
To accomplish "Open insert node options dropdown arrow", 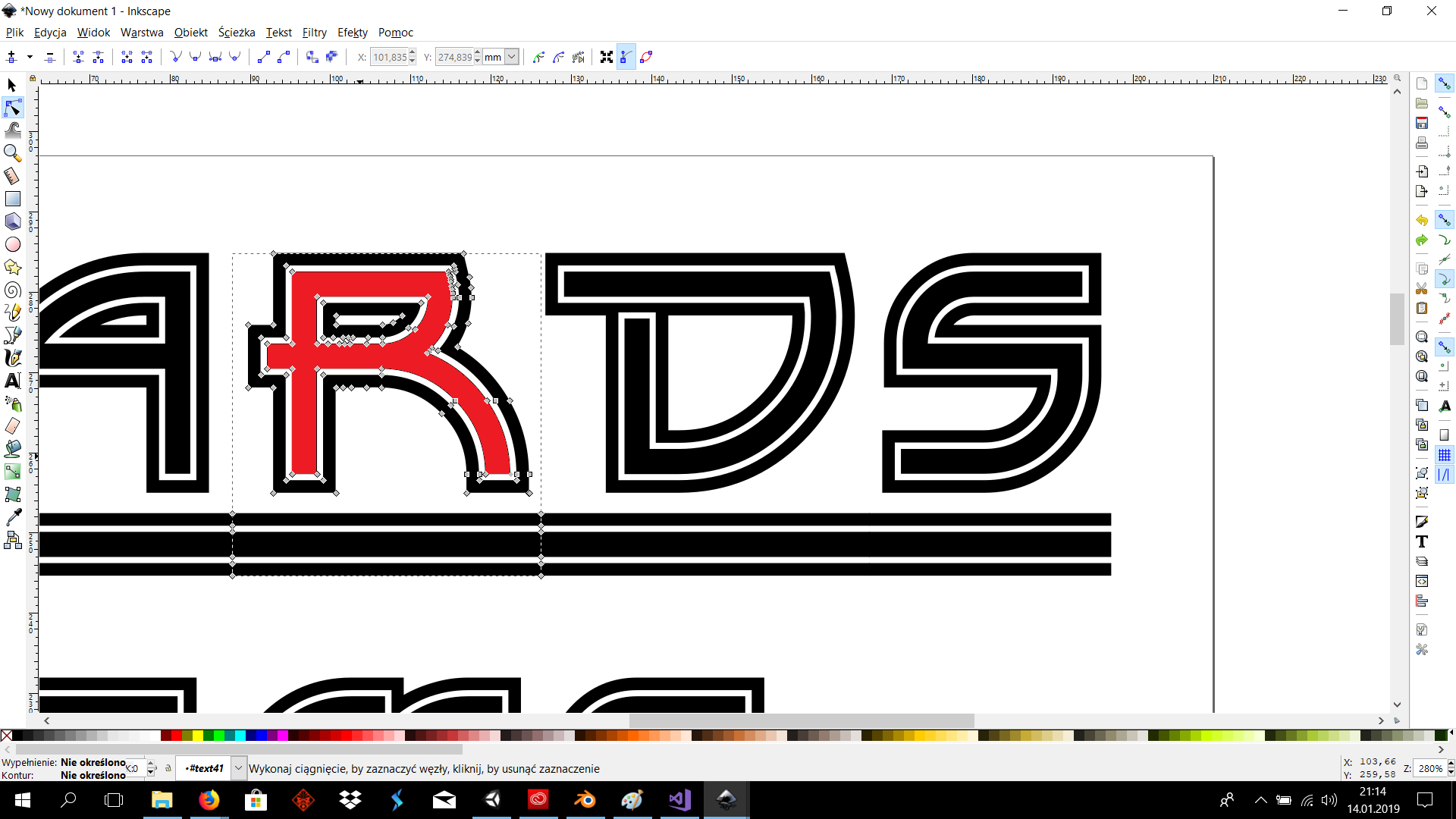I will tap(30, 57).
